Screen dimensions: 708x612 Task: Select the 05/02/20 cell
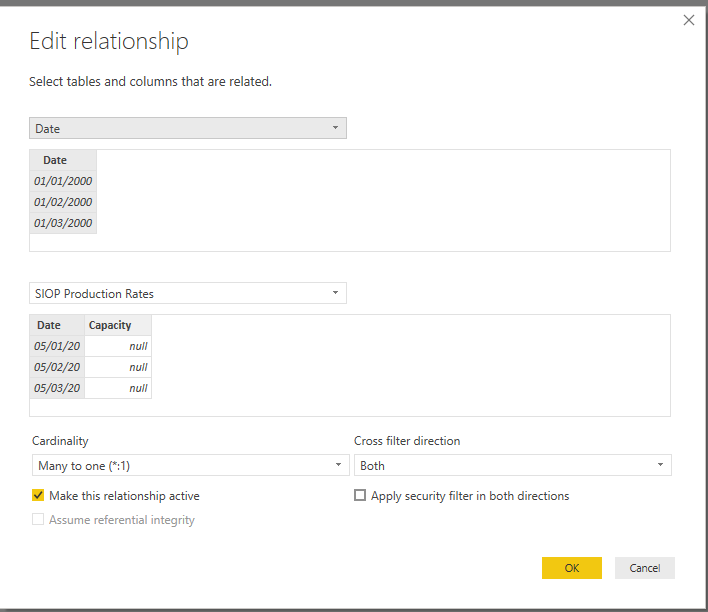point(57,367)
